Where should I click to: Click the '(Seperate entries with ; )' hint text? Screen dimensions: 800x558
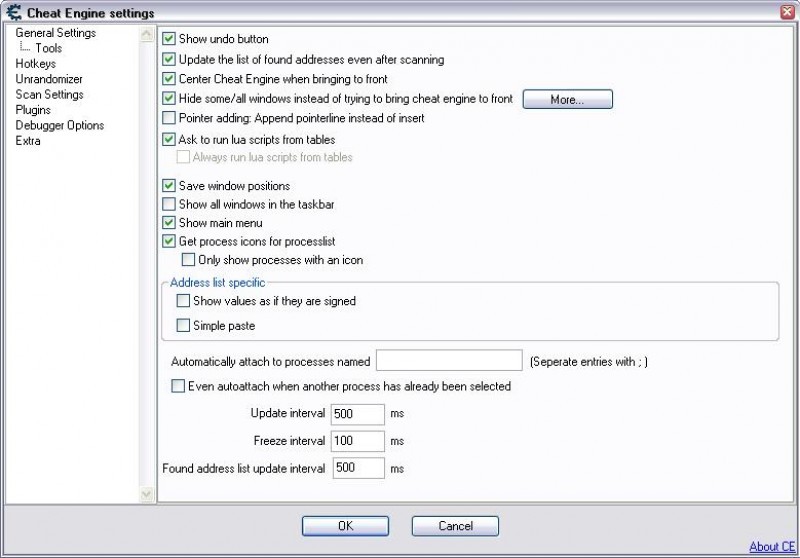point(589,362)
